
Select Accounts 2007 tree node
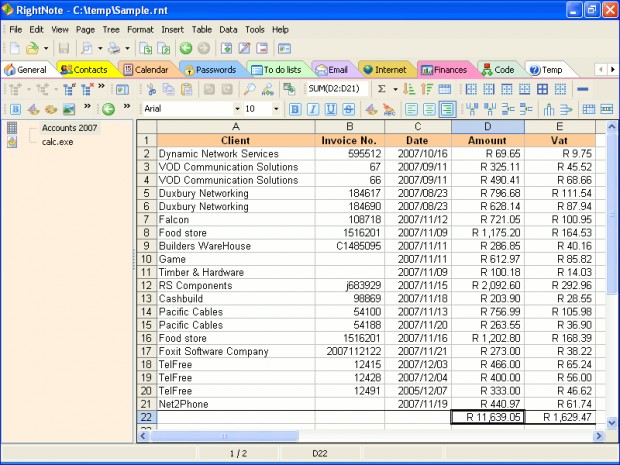click(x=70, y=128)
